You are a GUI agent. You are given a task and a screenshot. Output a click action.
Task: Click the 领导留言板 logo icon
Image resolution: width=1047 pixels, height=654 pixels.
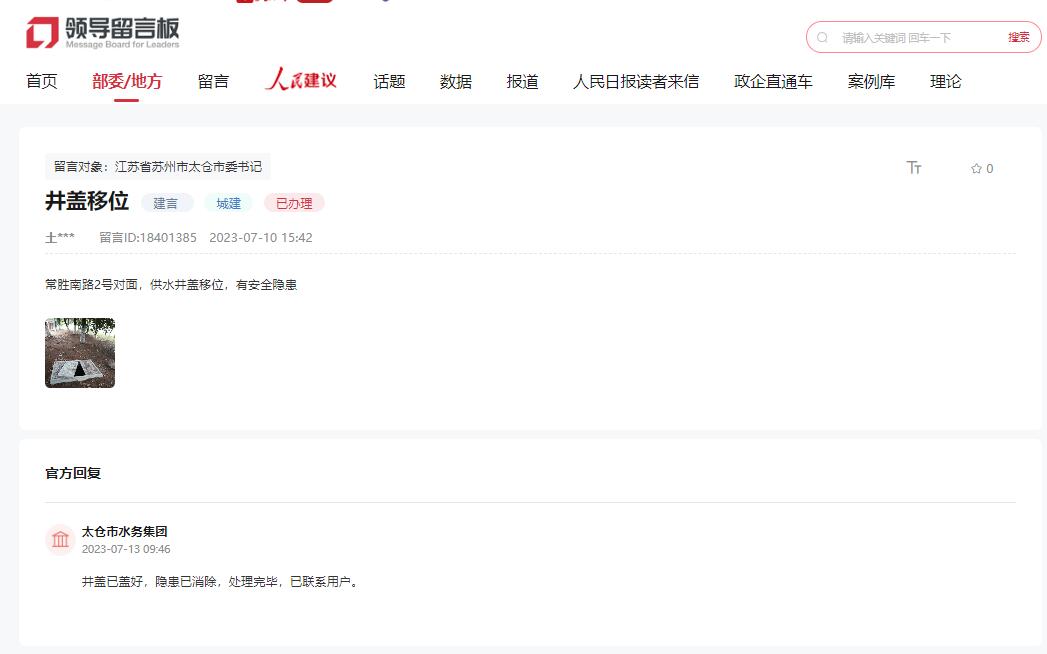coord(43,33)
